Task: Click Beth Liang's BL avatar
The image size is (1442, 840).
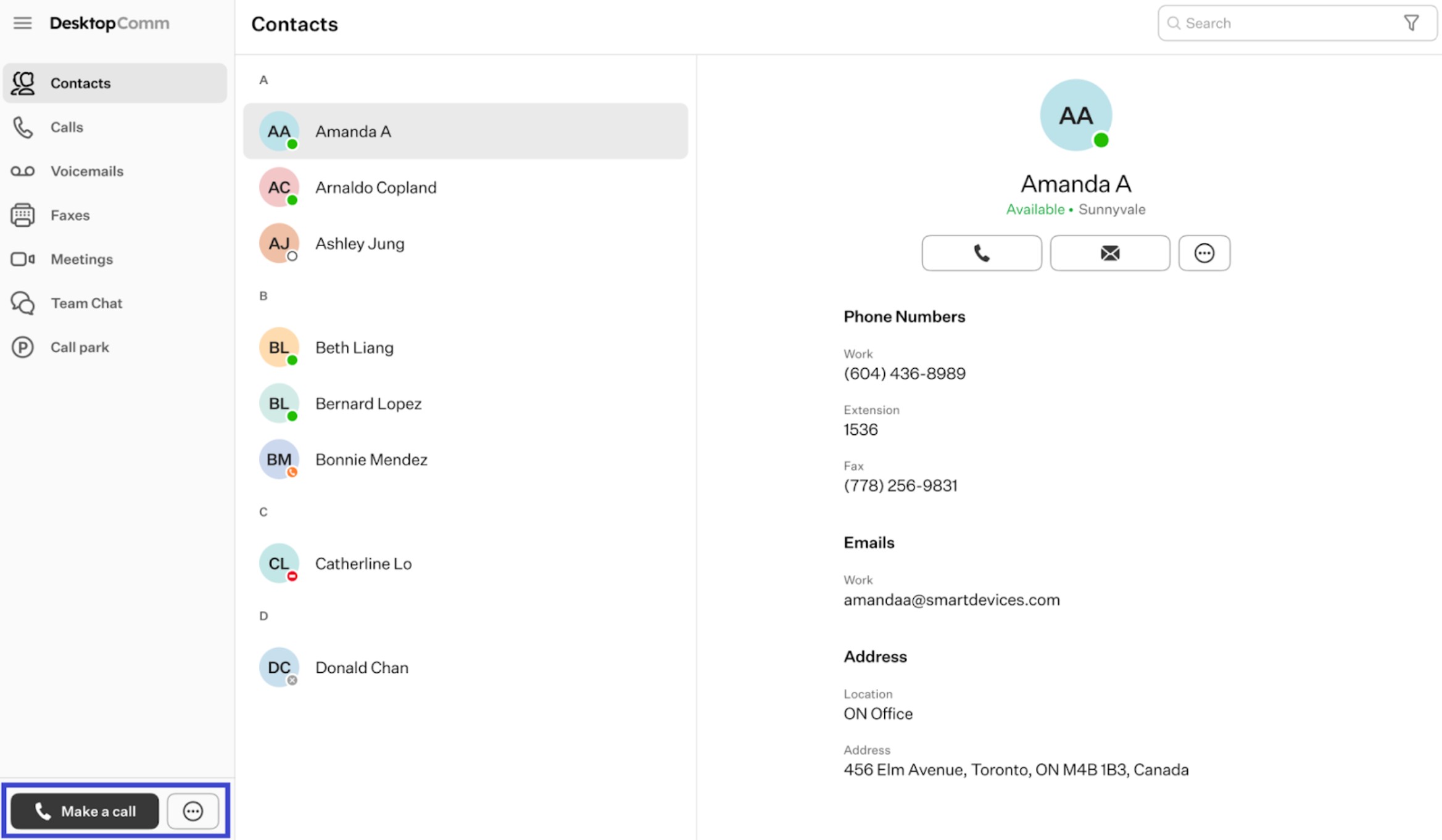Action: pyautogui.click(x=279, y=347)
